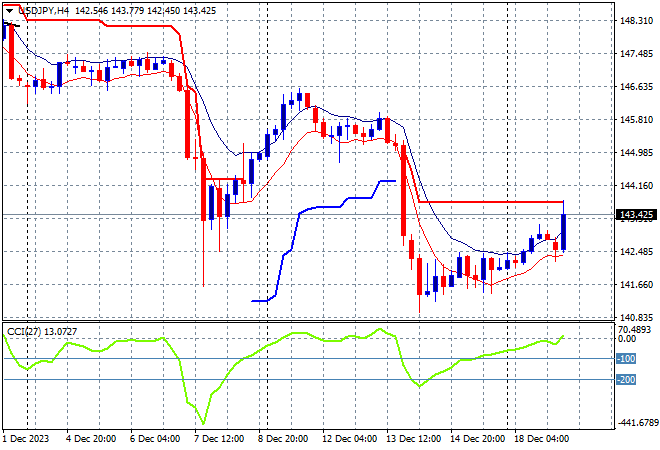Click the 144.160 price axis label
Viewport: 660px width, 450px height.
coord(636,185)
